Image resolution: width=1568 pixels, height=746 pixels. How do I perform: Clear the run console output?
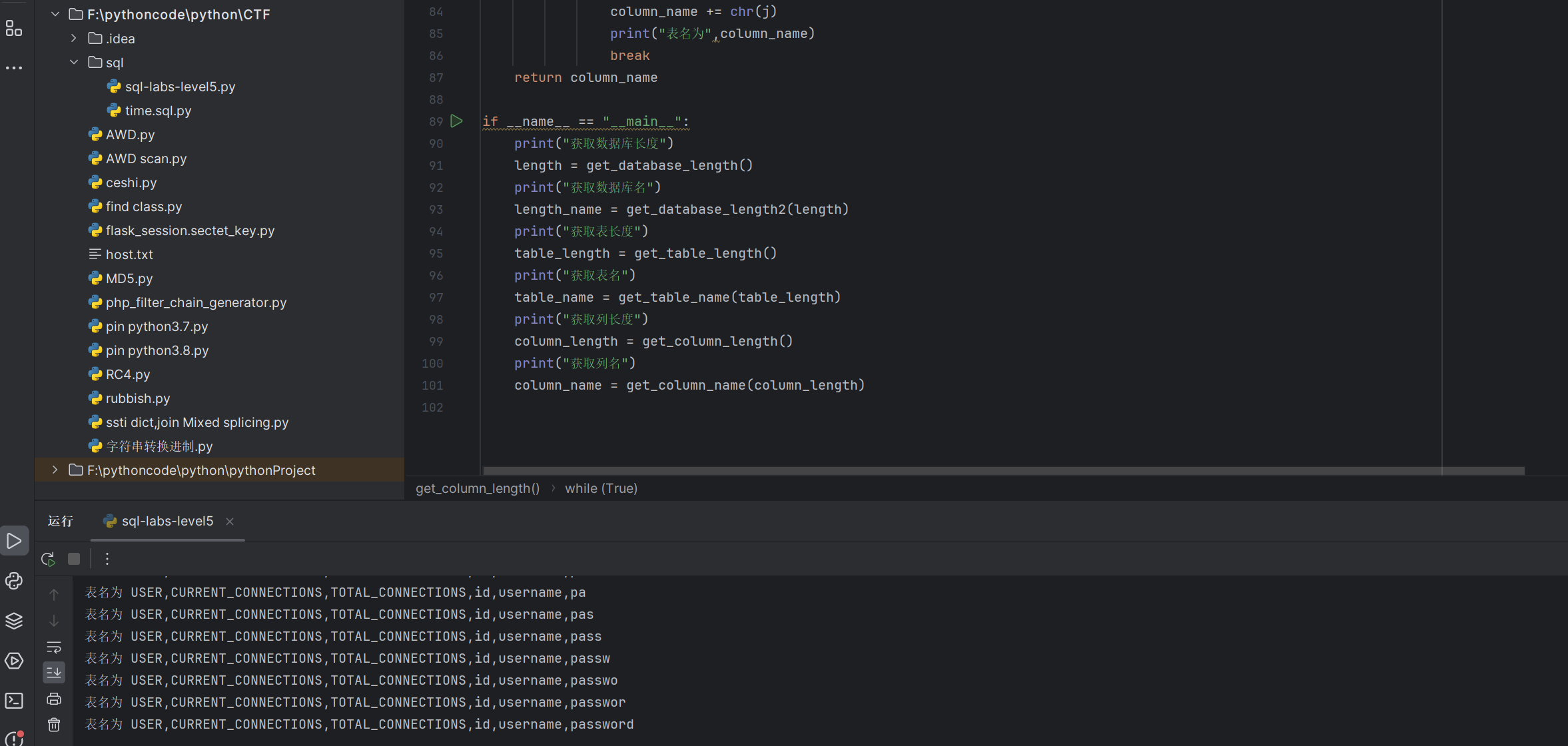tap(53, 725)
